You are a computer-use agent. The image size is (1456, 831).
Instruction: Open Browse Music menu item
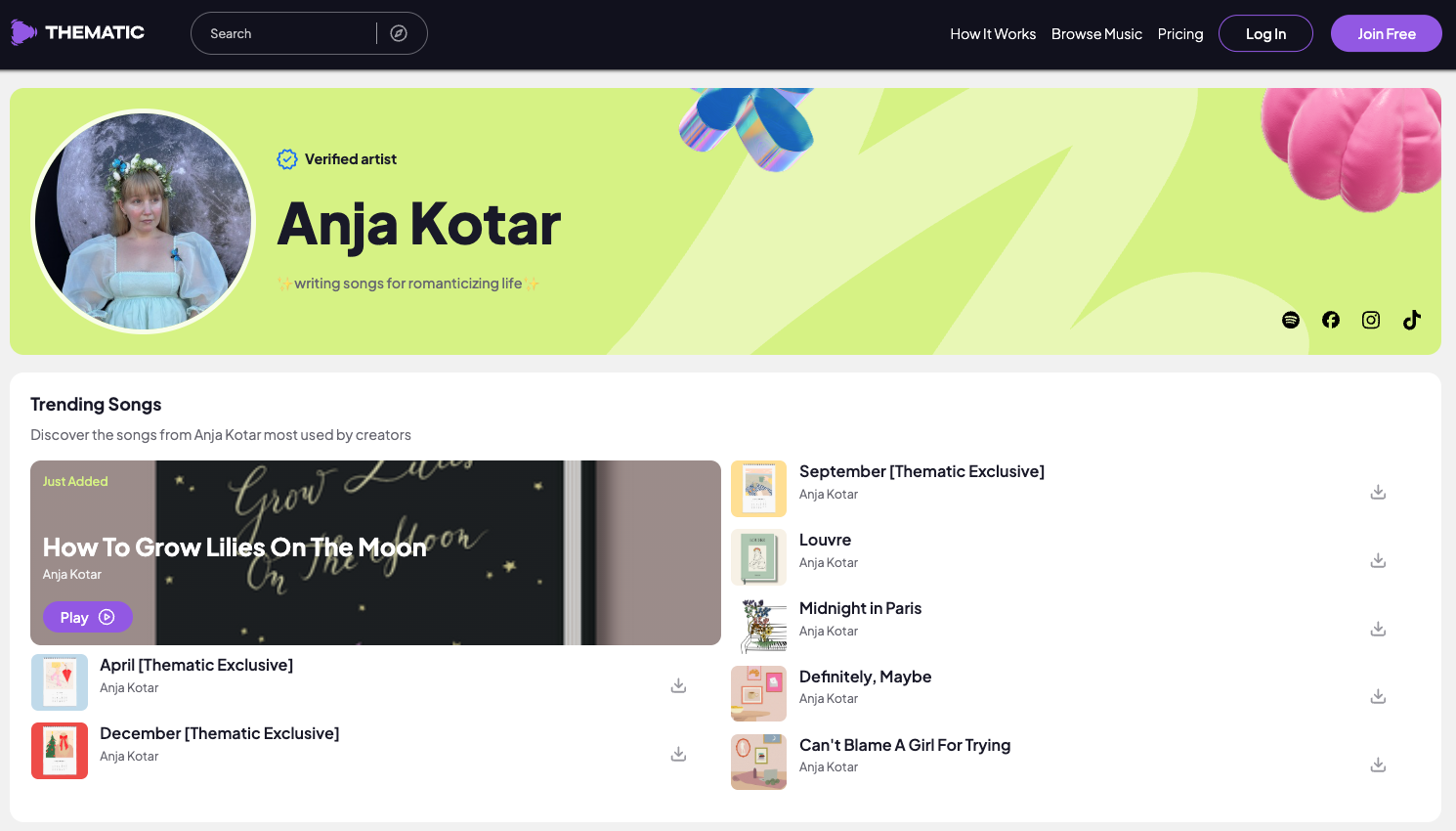(1096, 33)
